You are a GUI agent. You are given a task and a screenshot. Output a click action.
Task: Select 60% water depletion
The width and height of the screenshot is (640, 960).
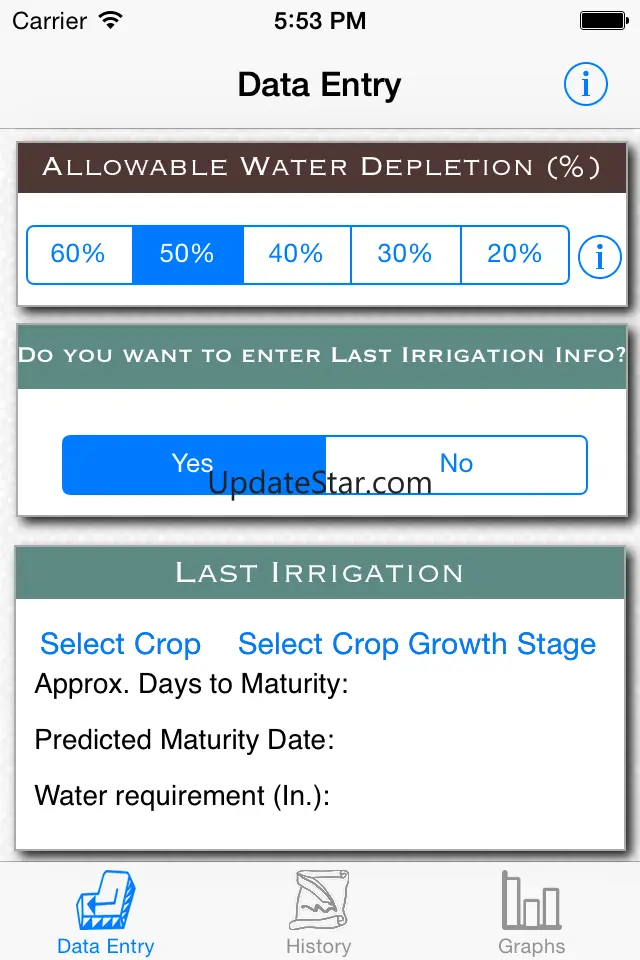click(78, 254)
